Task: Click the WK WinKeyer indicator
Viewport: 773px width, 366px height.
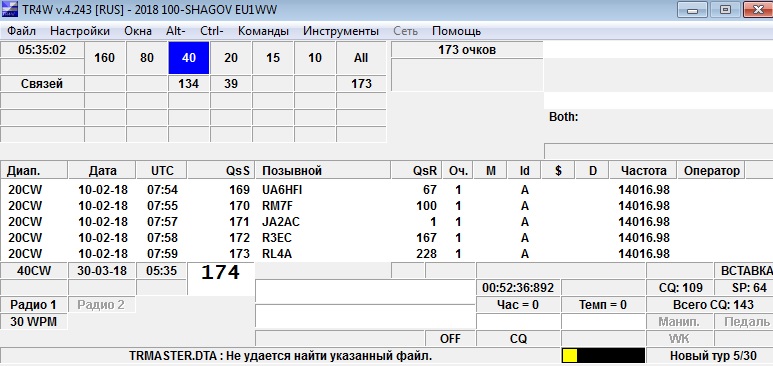Action: [680, 339]
